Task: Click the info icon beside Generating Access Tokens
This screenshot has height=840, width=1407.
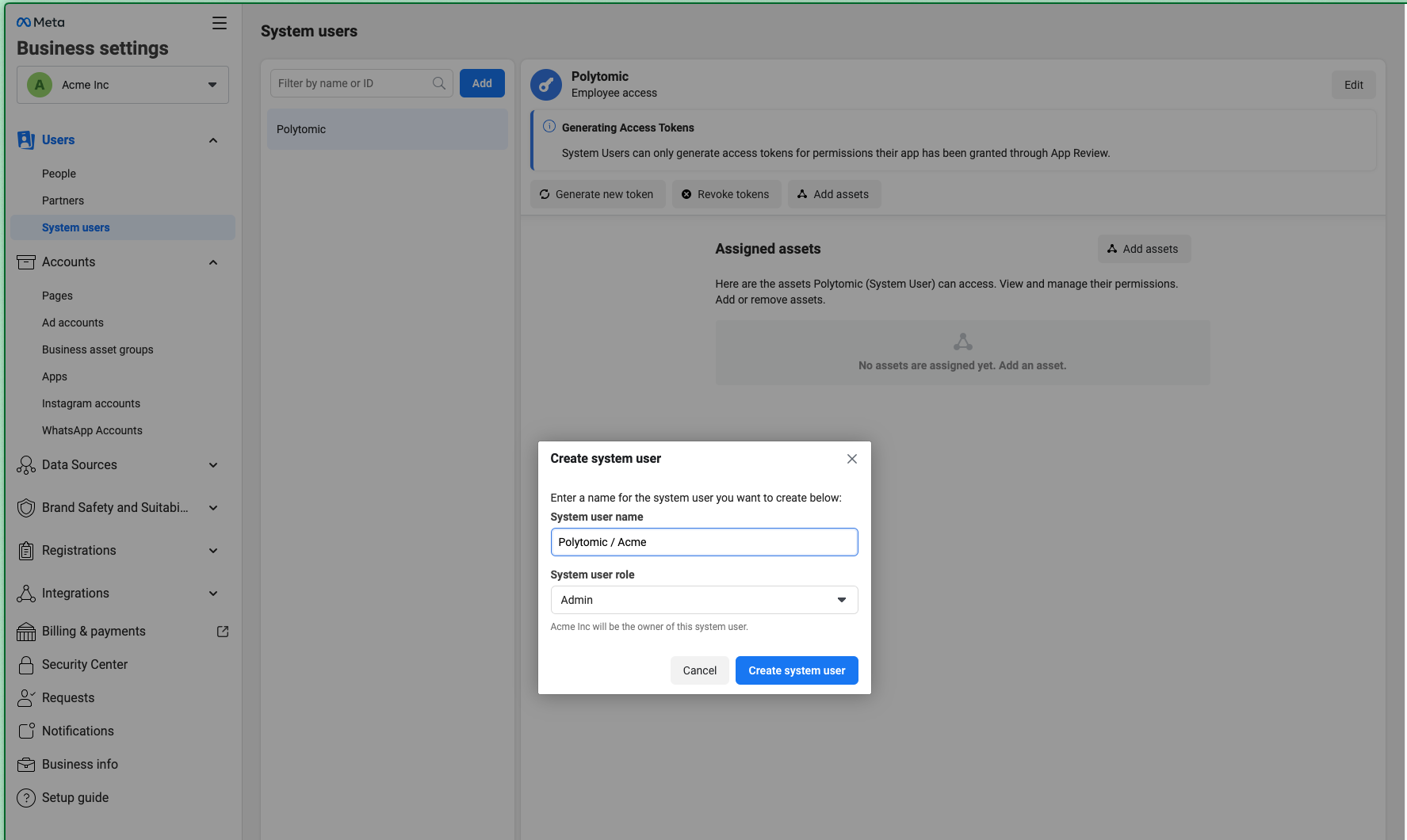Action: (x=549, y=127)
